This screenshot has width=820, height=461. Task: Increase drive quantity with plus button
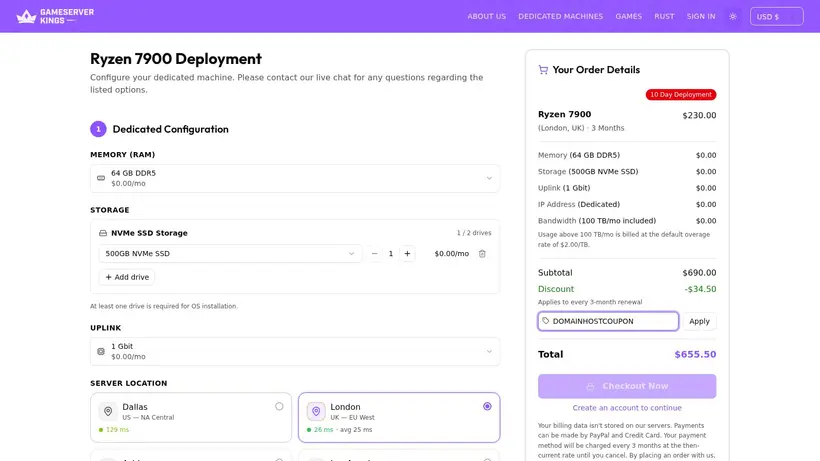(407, 253)
